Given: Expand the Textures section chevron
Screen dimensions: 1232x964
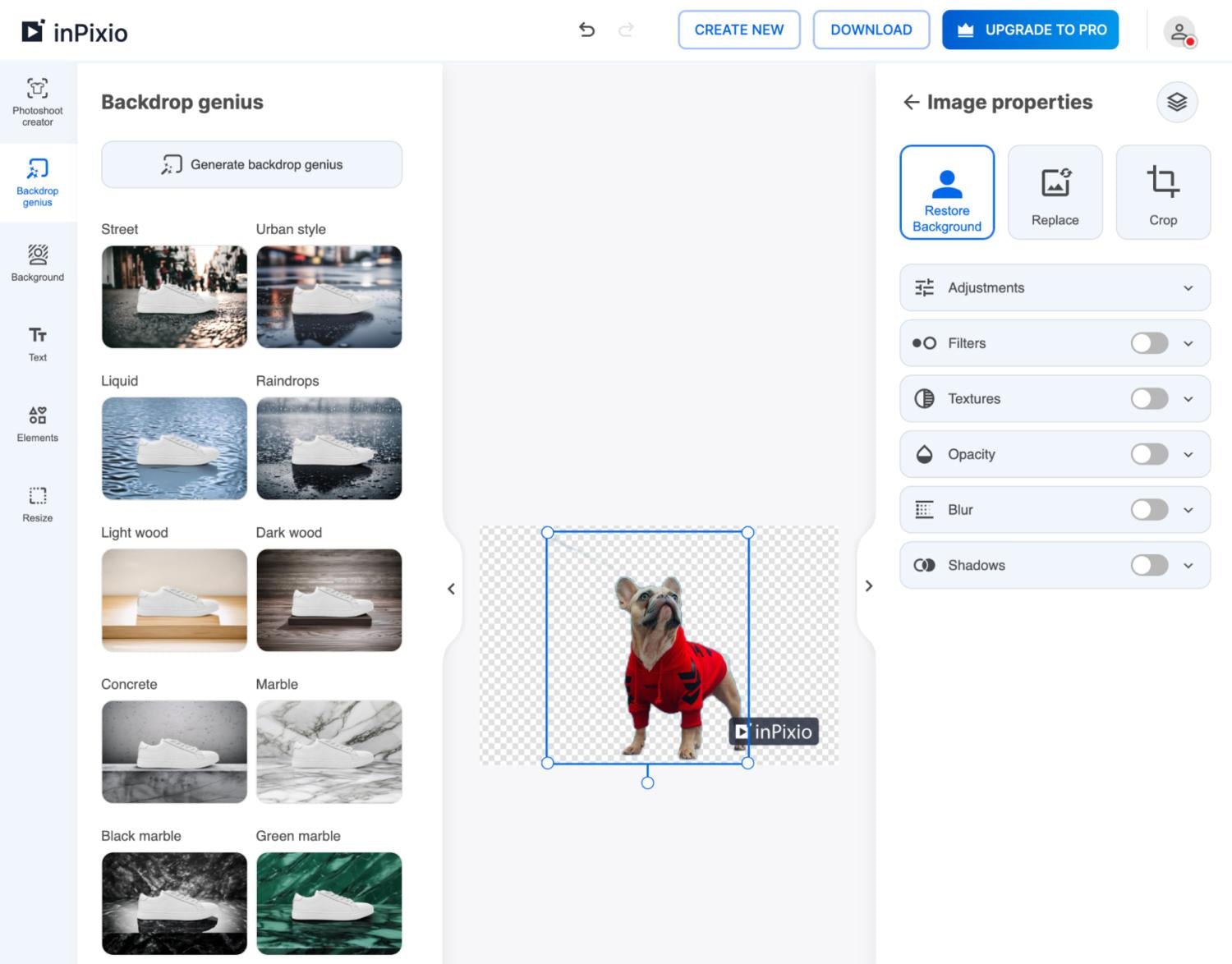Looking at the screenshot, I should pyautogui.click(x=1188, y=399).
